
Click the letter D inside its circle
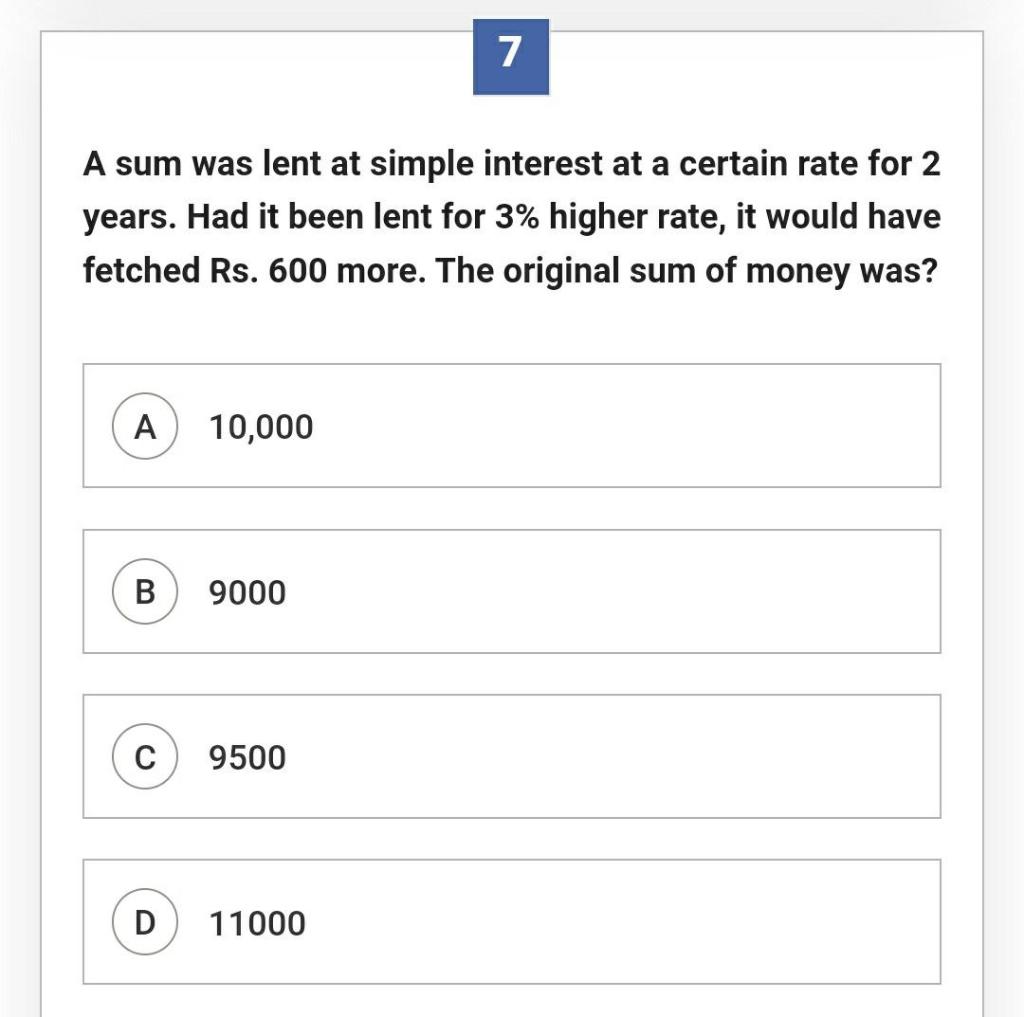point(145,923)
